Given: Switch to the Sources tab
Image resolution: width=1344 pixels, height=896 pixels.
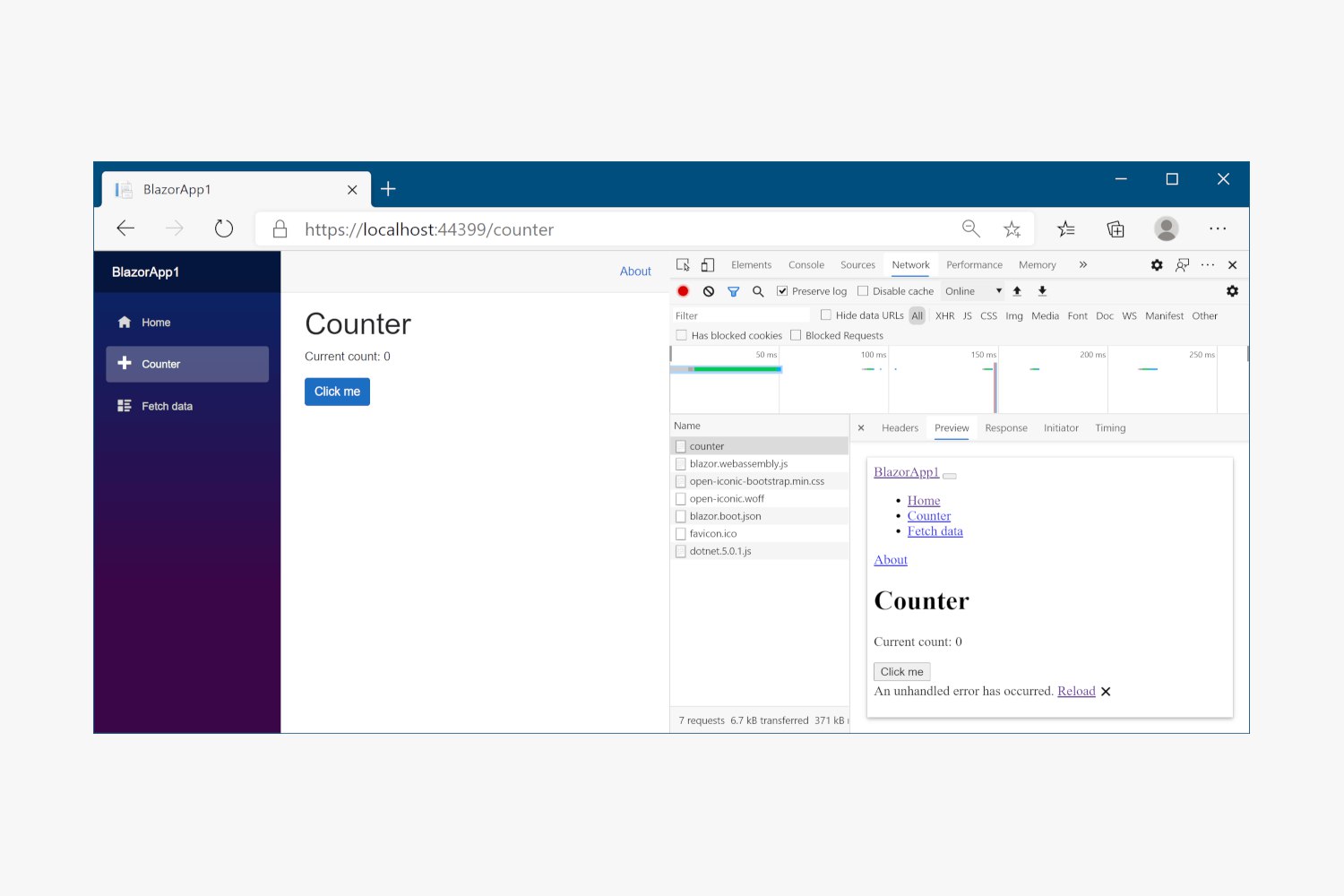Looking at the screenshot, I should pyautogui.click(x=857, y=265).
